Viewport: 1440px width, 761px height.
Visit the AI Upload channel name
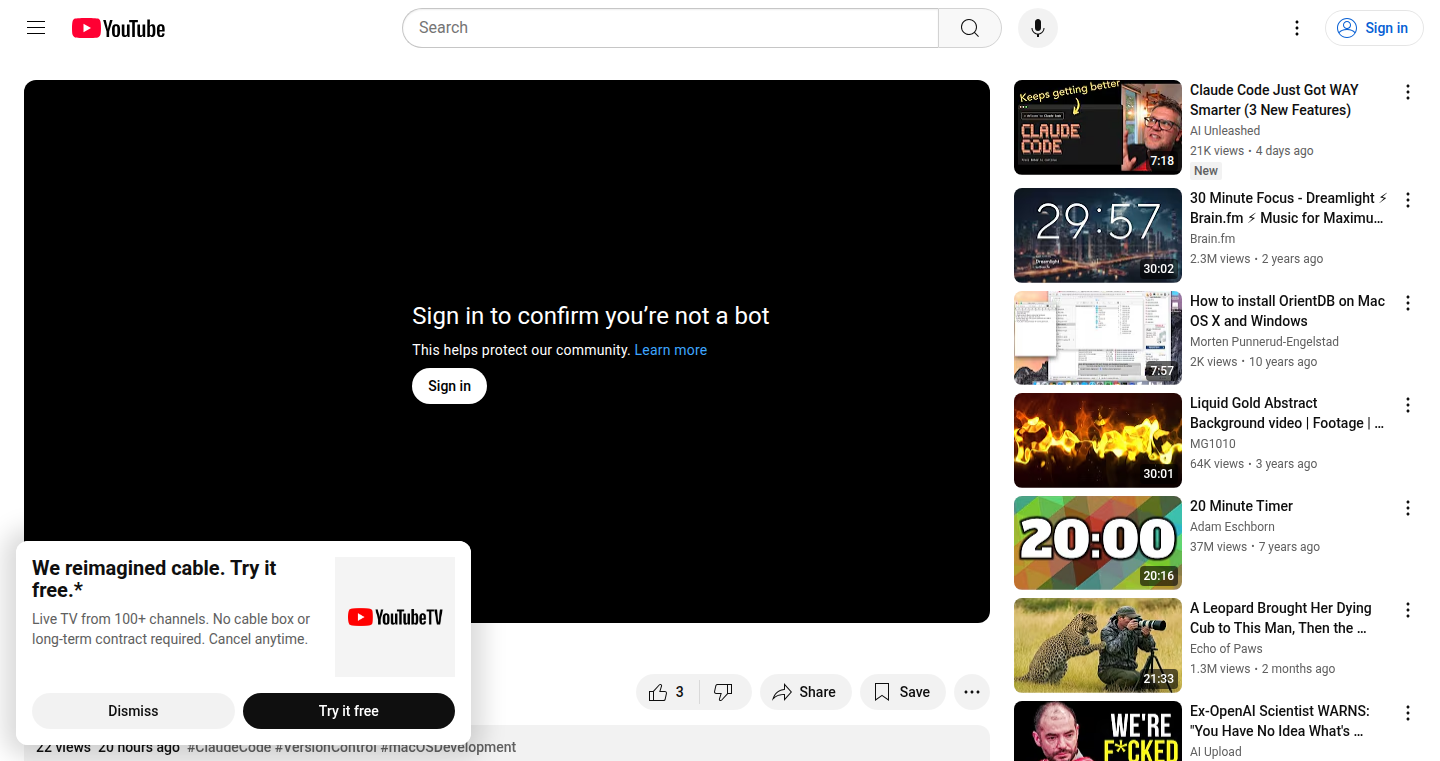click(x=1216, y=752)
